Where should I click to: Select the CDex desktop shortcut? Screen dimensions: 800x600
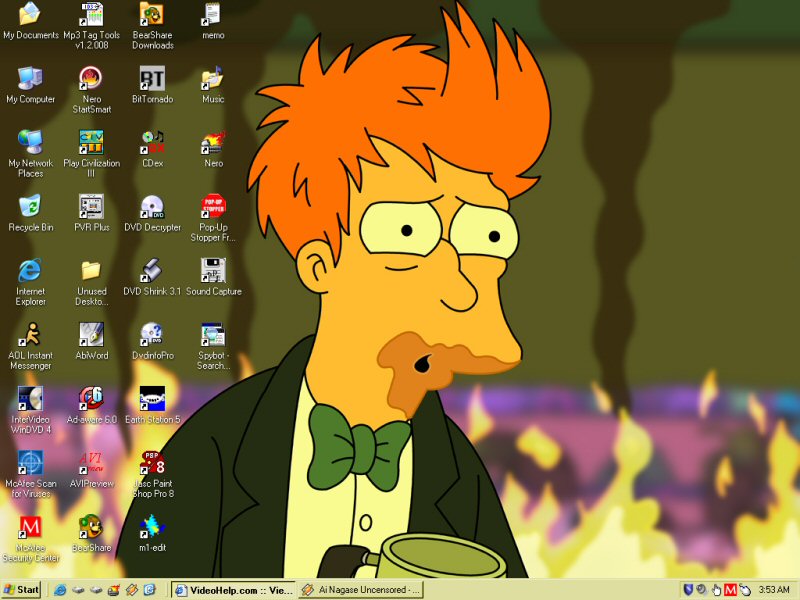coord(153,149)
